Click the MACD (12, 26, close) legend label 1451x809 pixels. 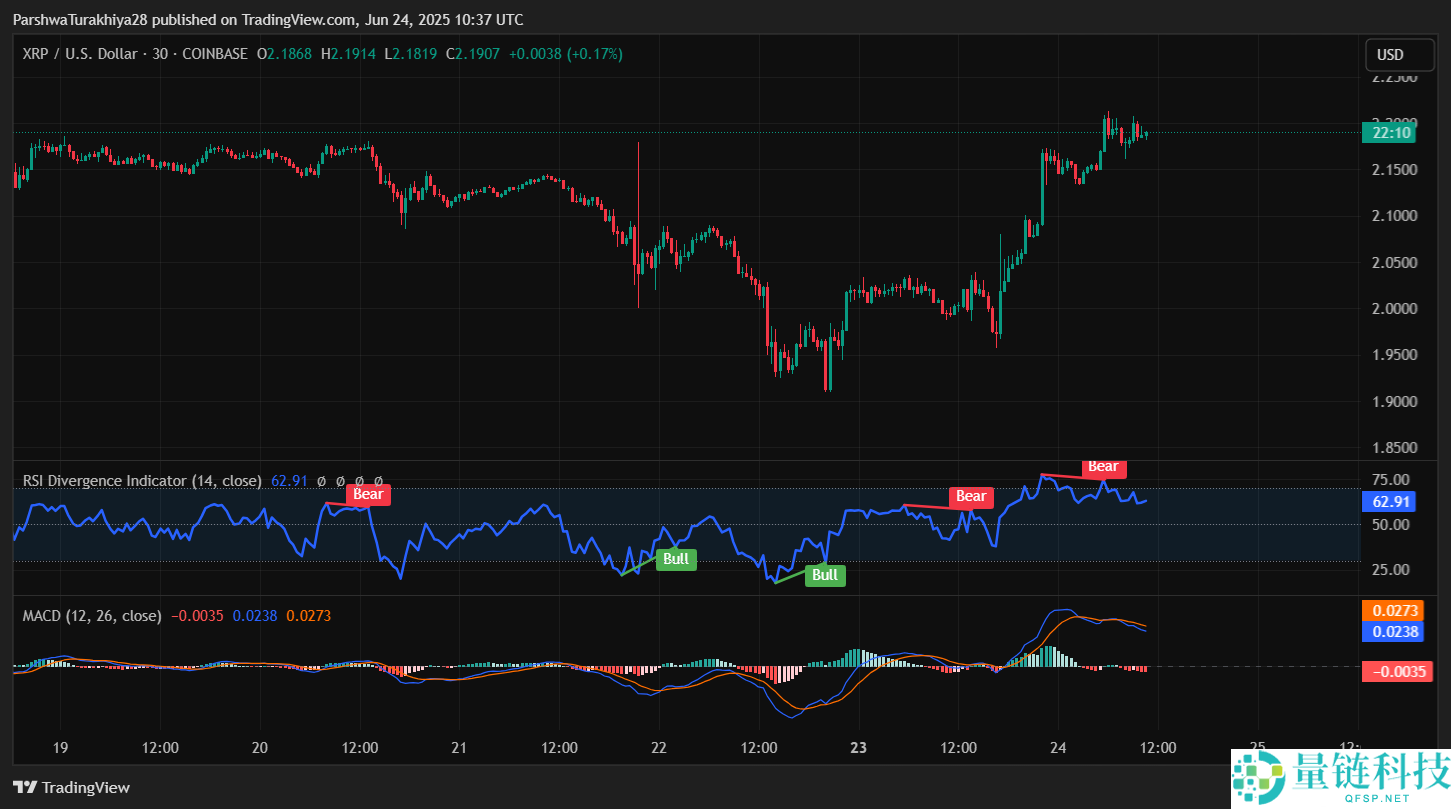91,616
